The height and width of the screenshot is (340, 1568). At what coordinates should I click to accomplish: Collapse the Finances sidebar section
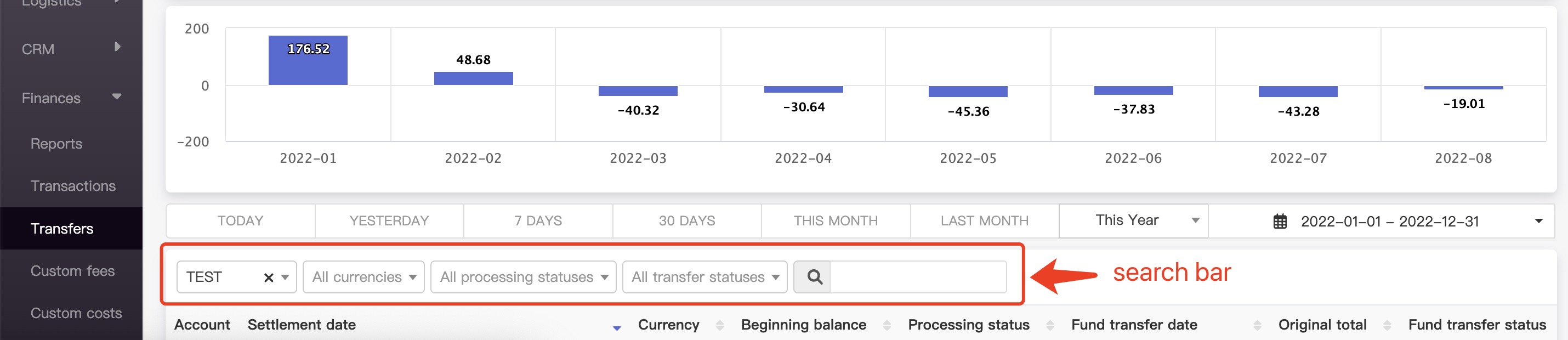click(116, 97)
